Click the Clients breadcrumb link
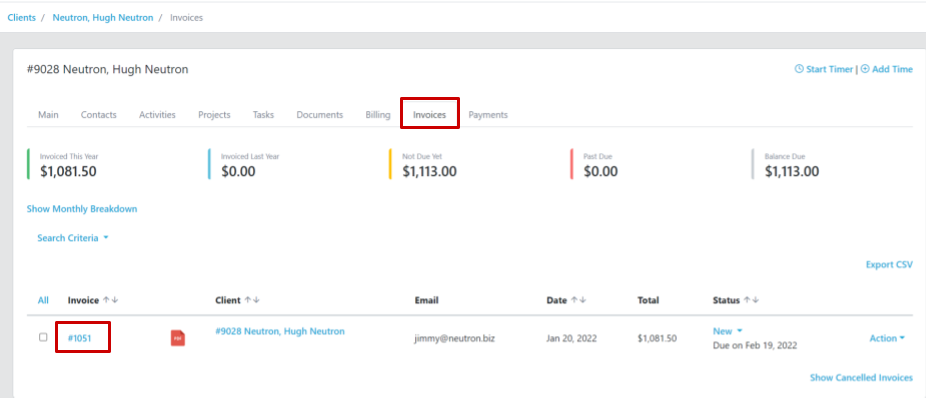The width and height of the screenshot is (926, 399). (x=21, y=18)
